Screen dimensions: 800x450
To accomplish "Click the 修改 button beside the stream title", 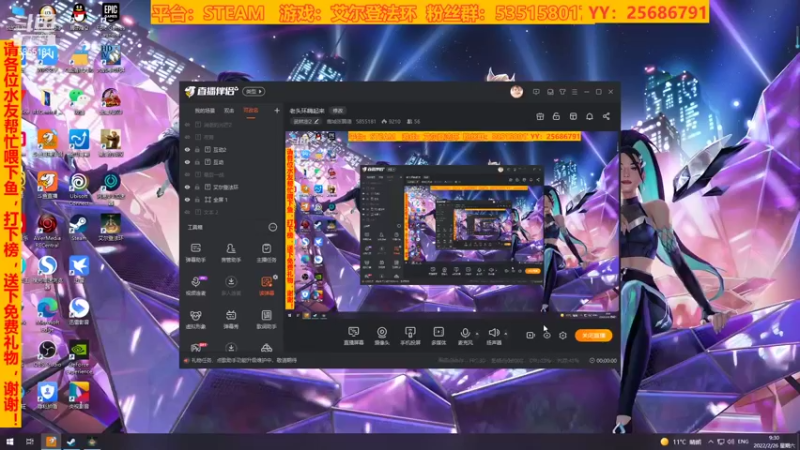I will click(x=338, y=111).
